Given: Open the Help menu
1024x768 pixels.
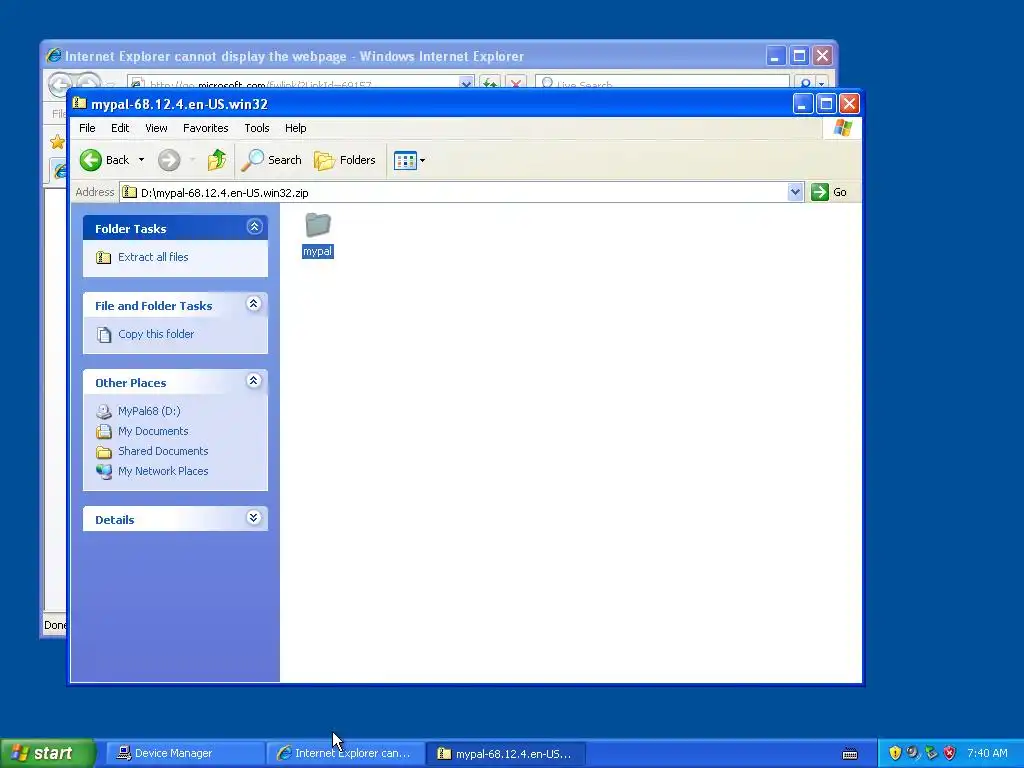Looking at the screenshot, I should pos(295,128).
